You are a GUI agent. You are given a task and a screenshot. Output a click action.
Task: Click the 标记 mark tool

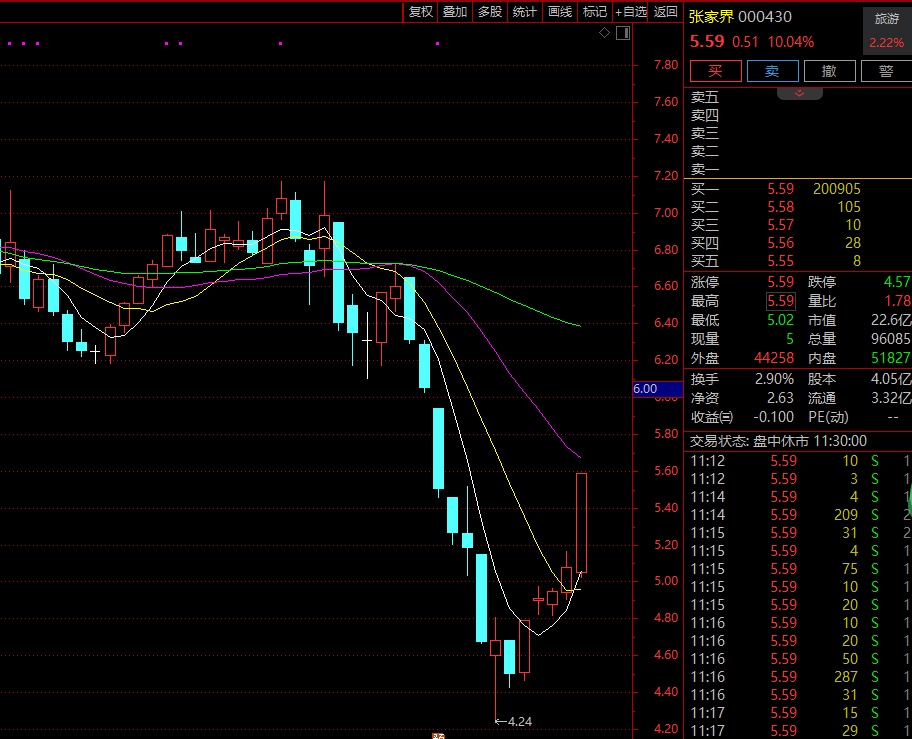point(595,12)
